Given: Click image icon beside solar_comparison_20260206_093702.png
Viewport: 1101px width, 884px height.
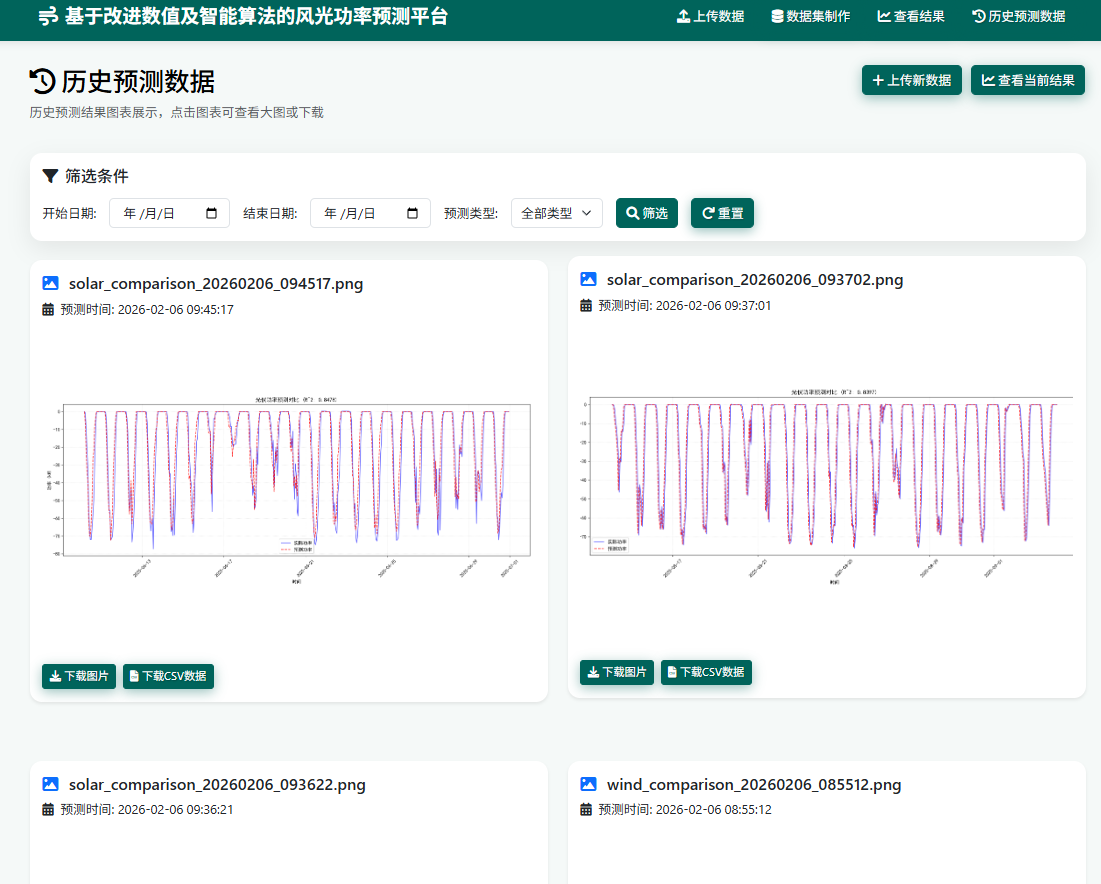Looking at the screenshot, I should [x=588, y=279].
